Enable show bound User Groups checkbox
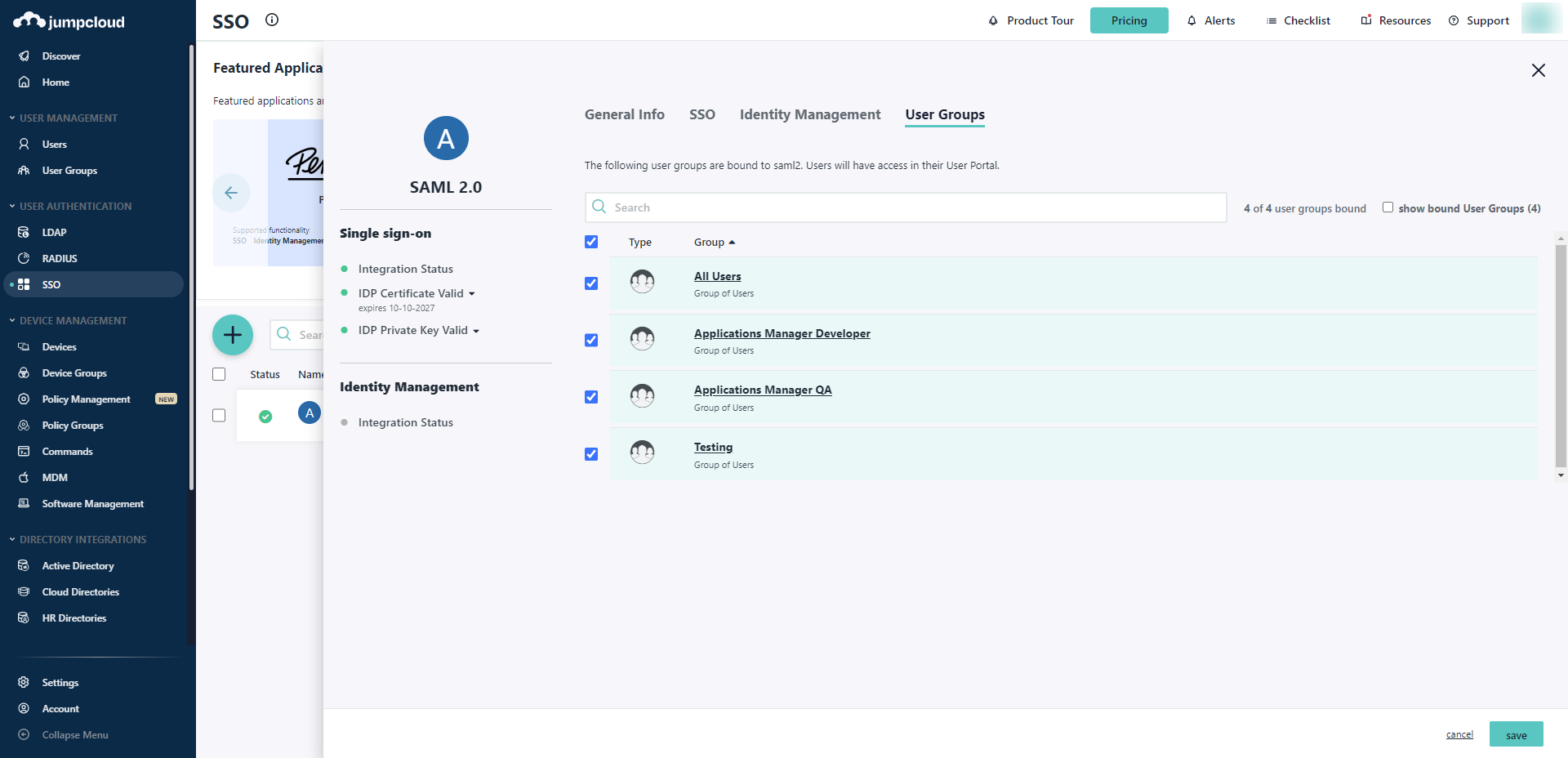Viewport: 1568px width, 758px height. tap(1388, 207)
